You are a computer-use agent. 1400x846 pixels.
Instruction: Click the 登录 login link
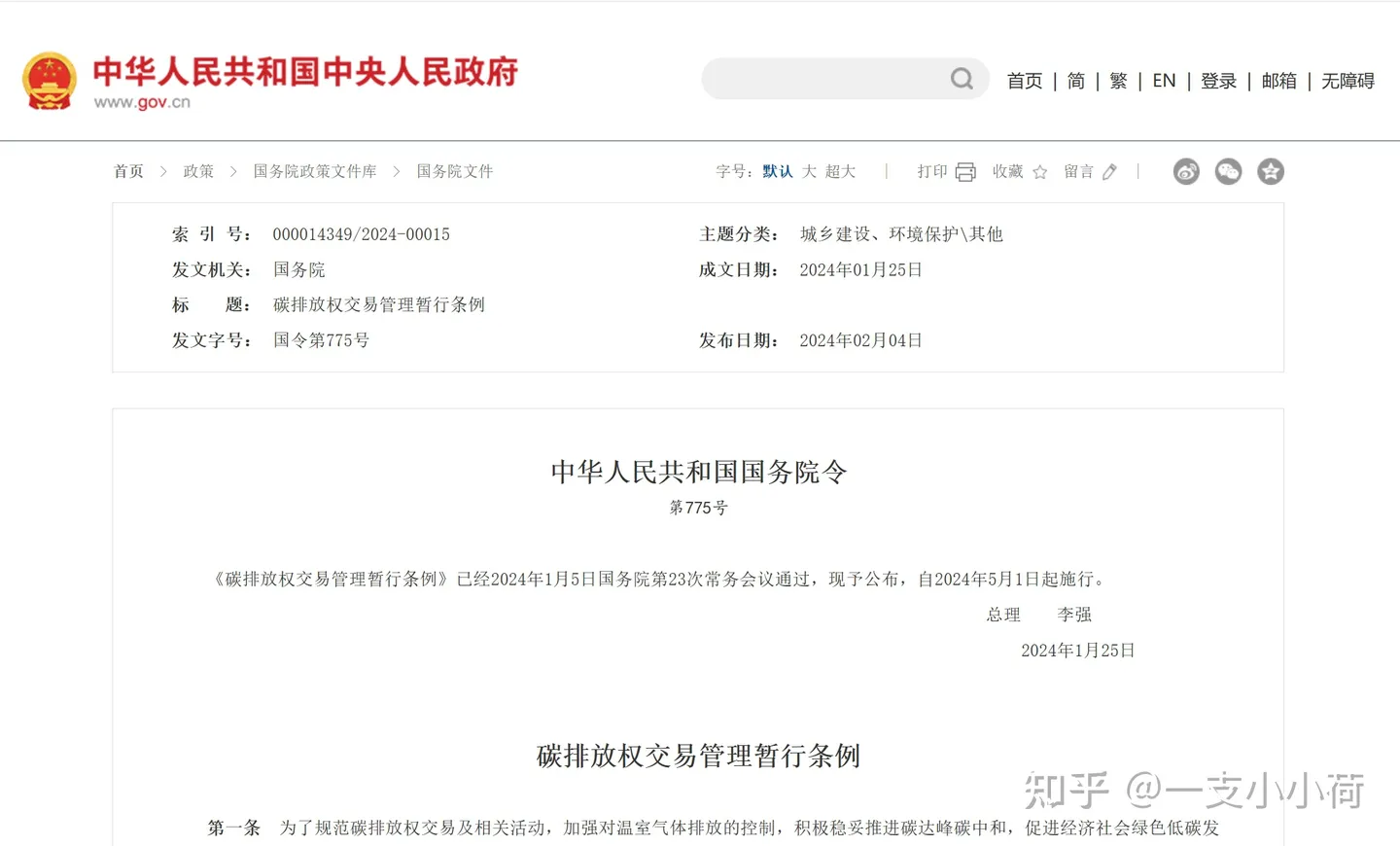click(x=1218, y=81)
